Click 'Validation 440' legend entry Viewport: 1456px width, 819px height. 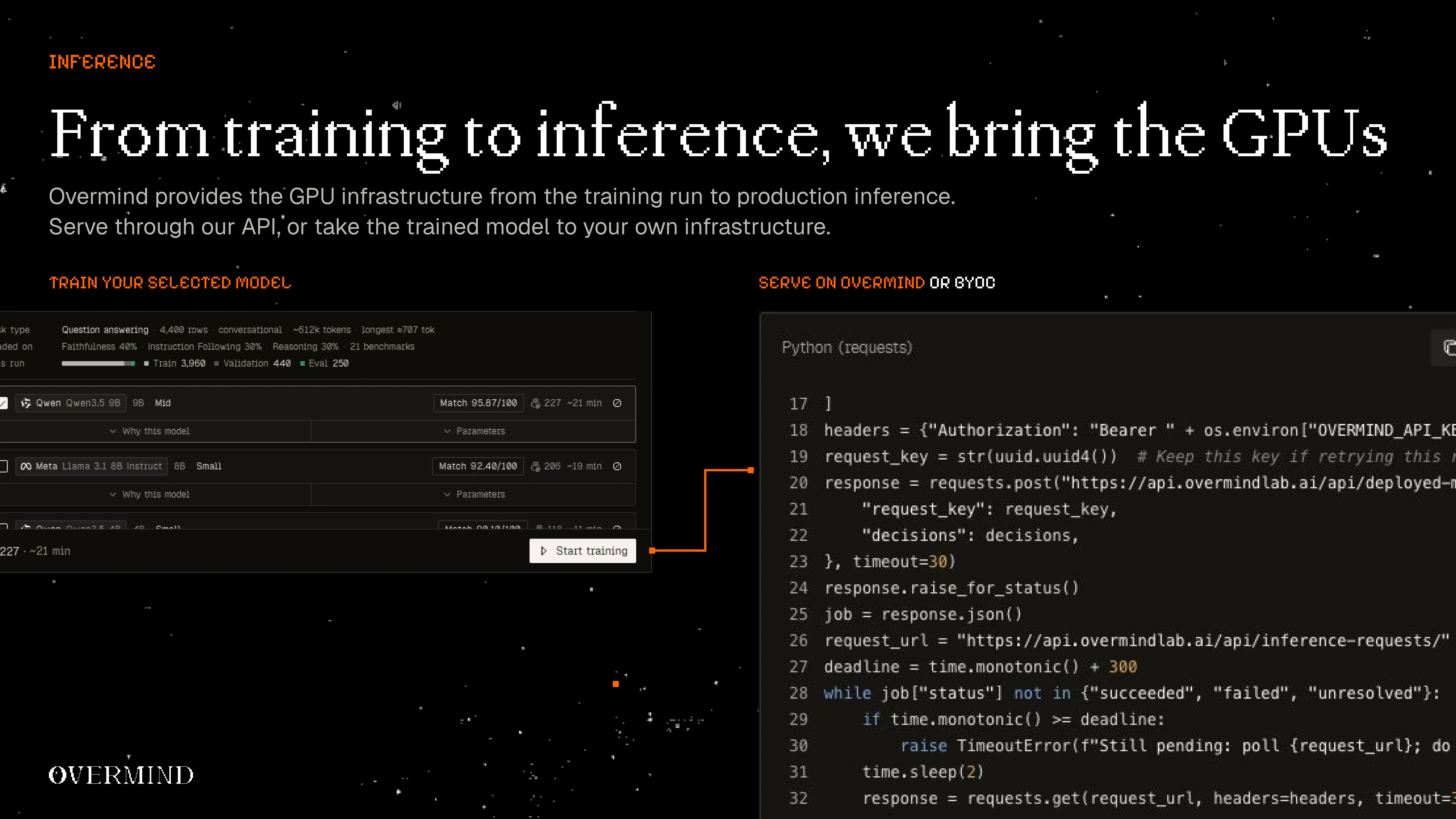253,363
